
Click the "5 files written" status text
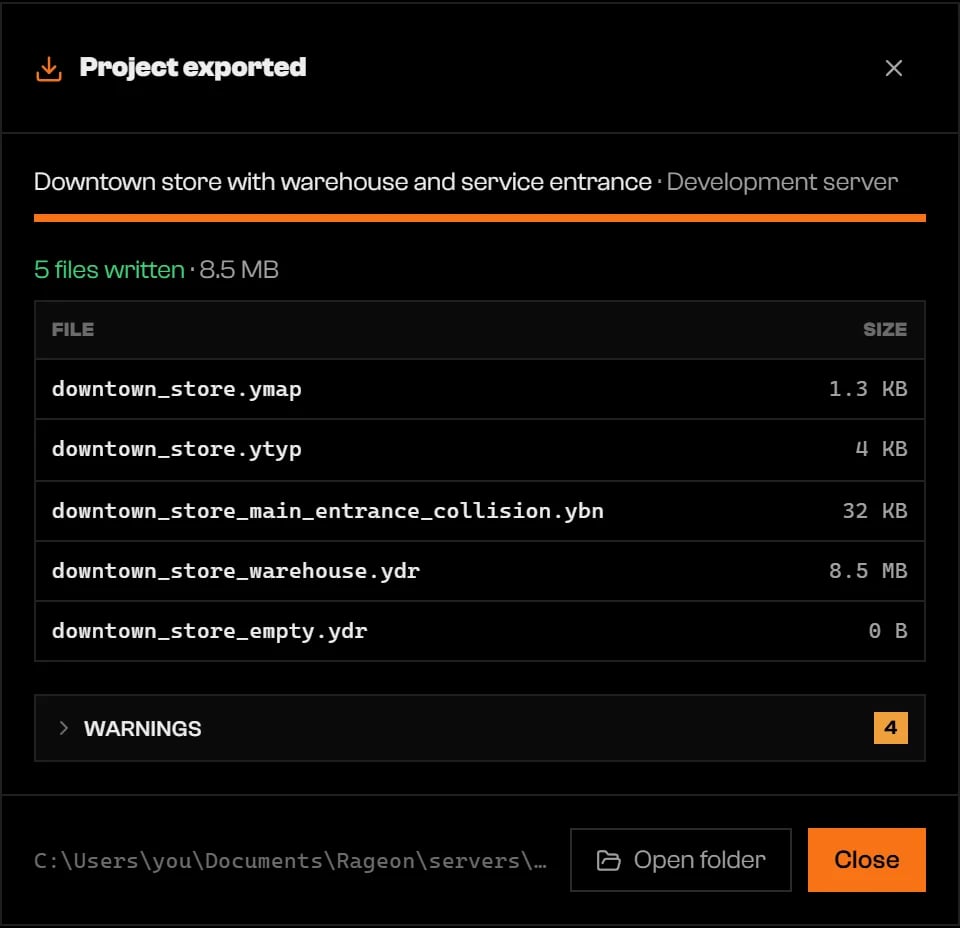coord(109,270)
